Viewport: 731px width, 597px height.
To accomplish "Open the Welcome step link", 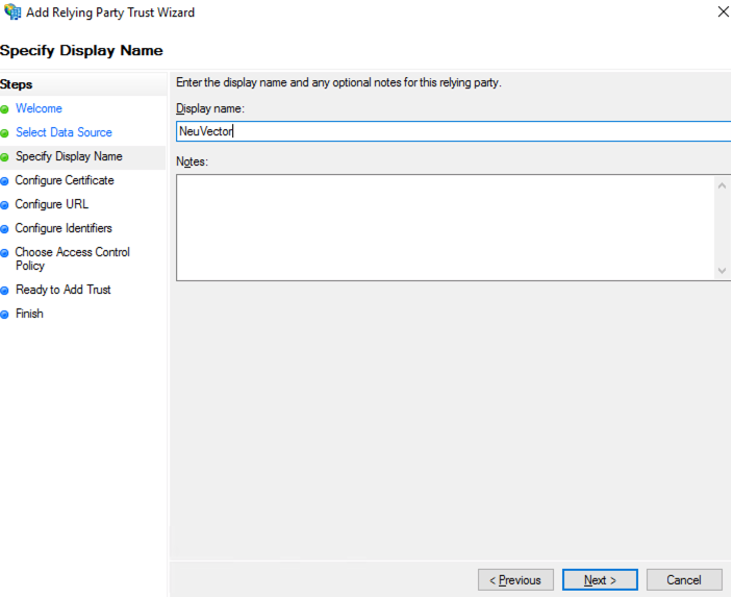I will point(38,108).
